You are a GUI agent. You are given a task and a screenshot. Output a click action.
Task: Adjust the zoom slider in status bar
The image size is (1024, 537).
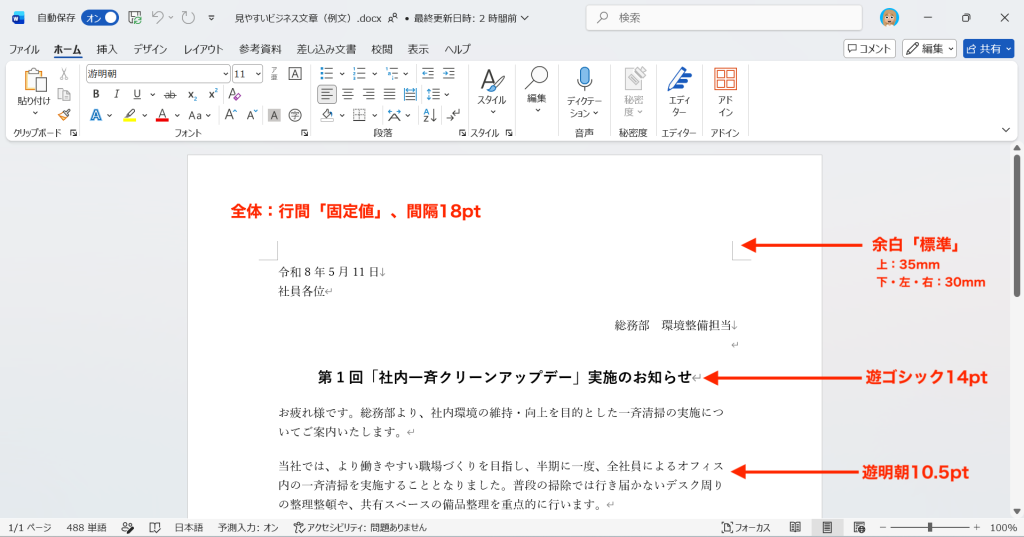tap(929, 527)
